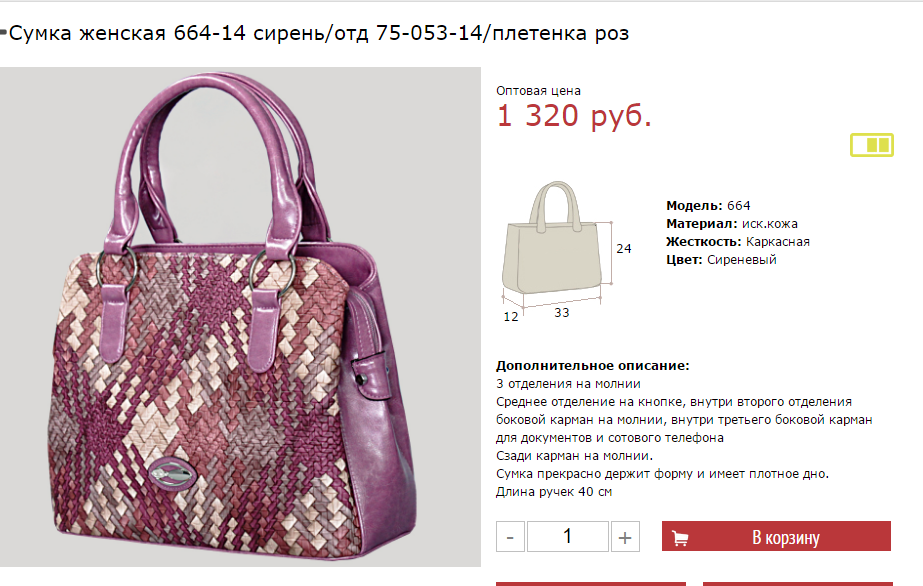The image size is (923, 586).
Task: Click the height value 24 on the diagram
Action: pyautogui.click(x=623, y=249)
